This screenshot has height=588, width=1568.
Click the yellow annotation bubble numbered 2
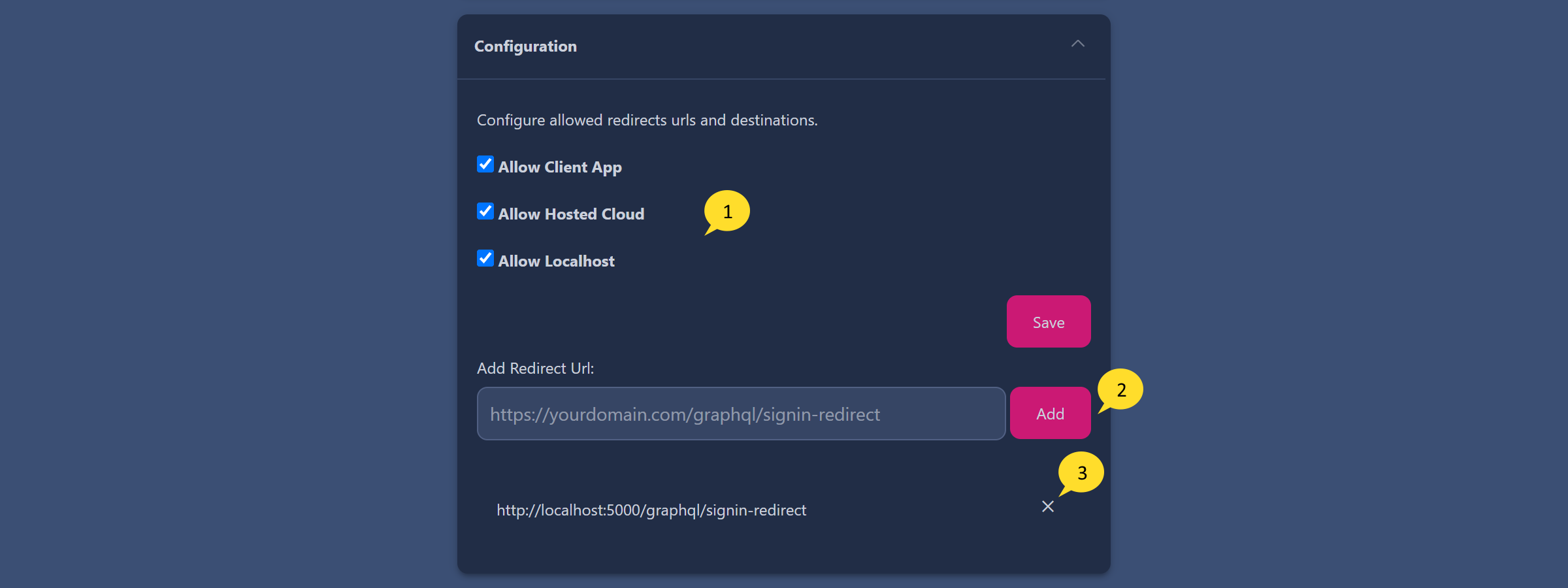coord(1121,389)
